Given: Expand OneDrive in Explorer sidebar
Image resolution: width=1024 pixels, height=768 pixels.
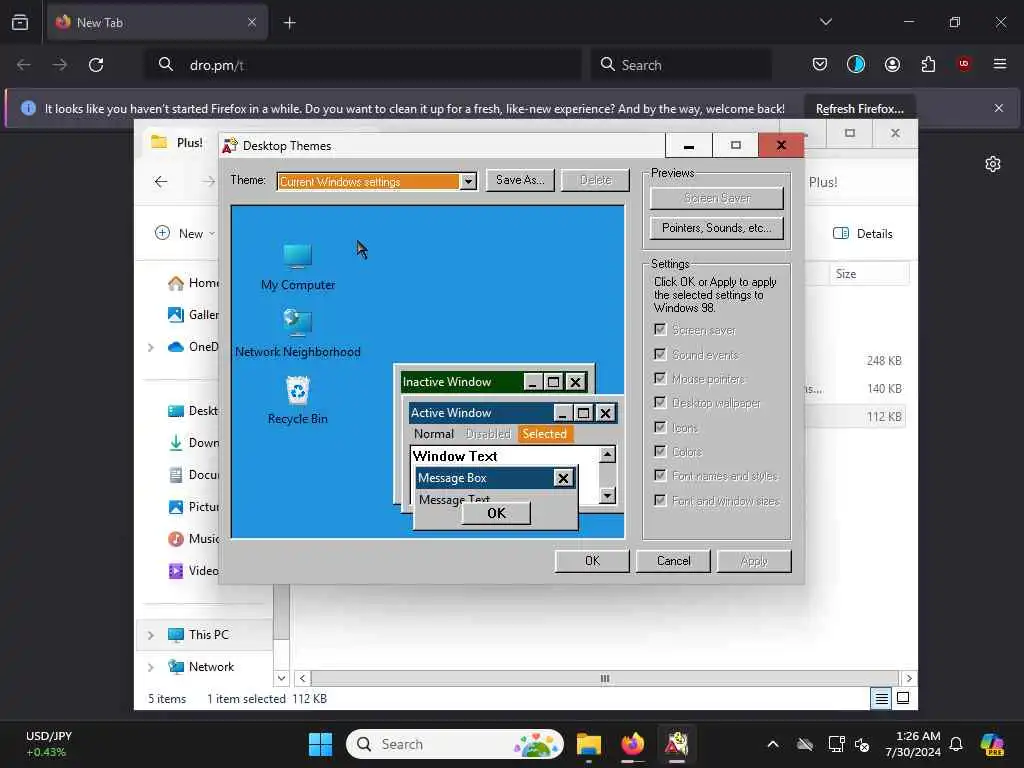Looking at the screenshot, I should click(x=151, y=347).
